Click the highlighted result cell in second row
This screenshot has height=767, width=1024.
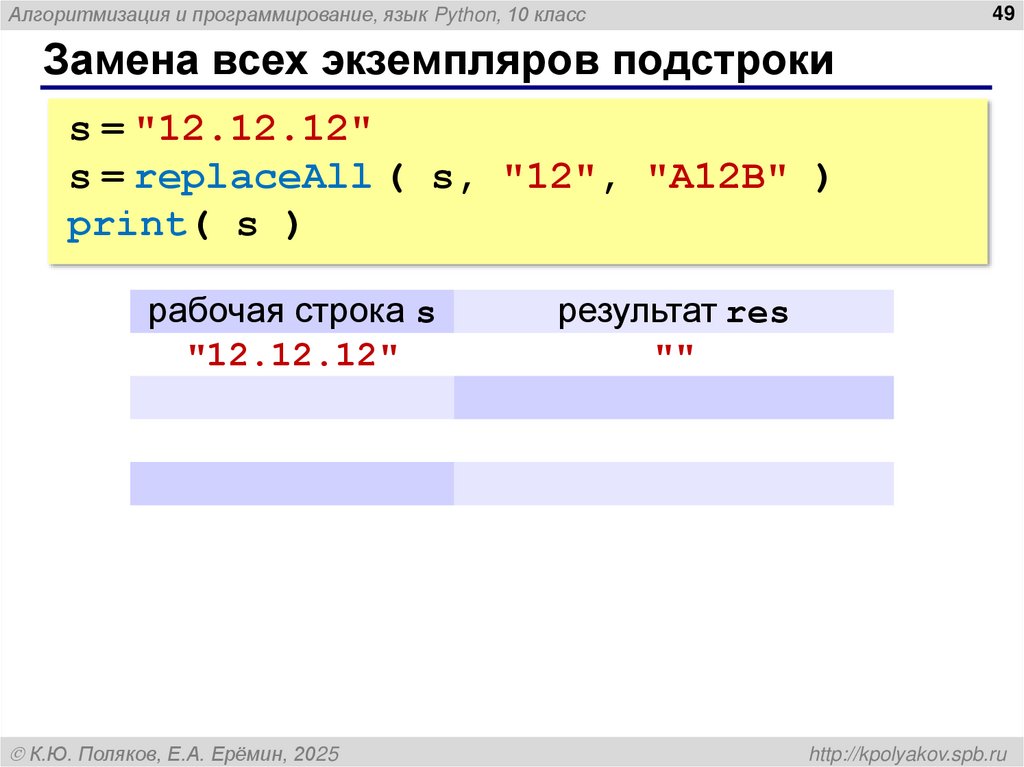pyautogui.click(x=674, y=397)
